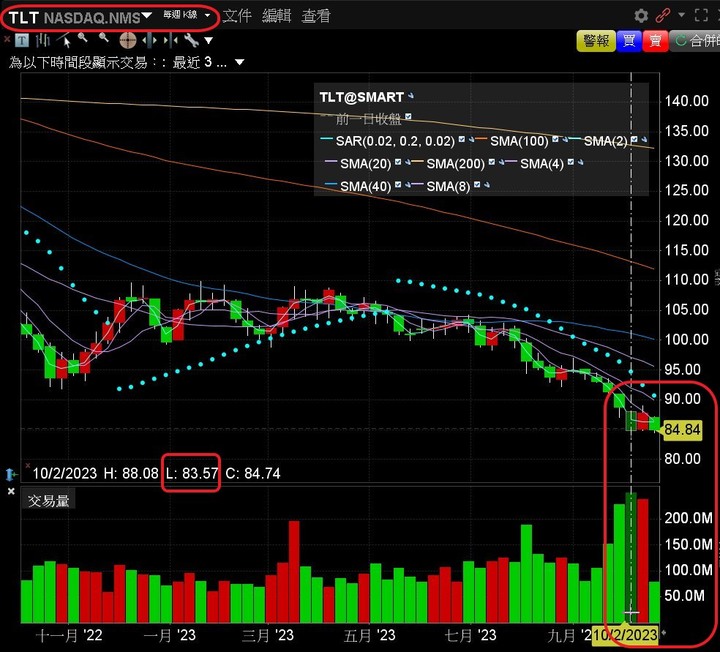Click the SMA(100) orange color line swatch

[481, 138]
